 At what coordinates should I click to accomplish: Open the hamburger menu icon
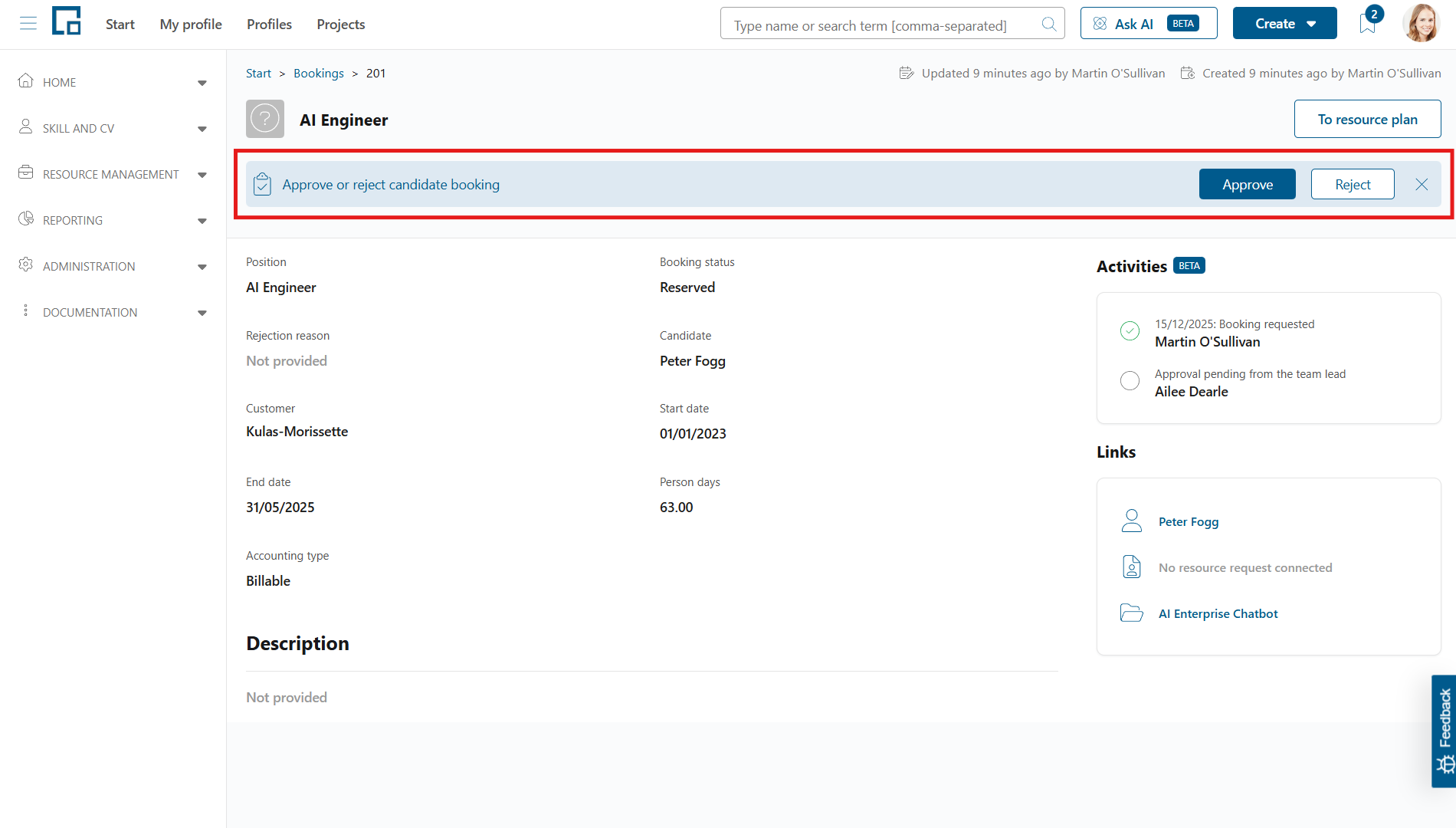tap(28, 24)
